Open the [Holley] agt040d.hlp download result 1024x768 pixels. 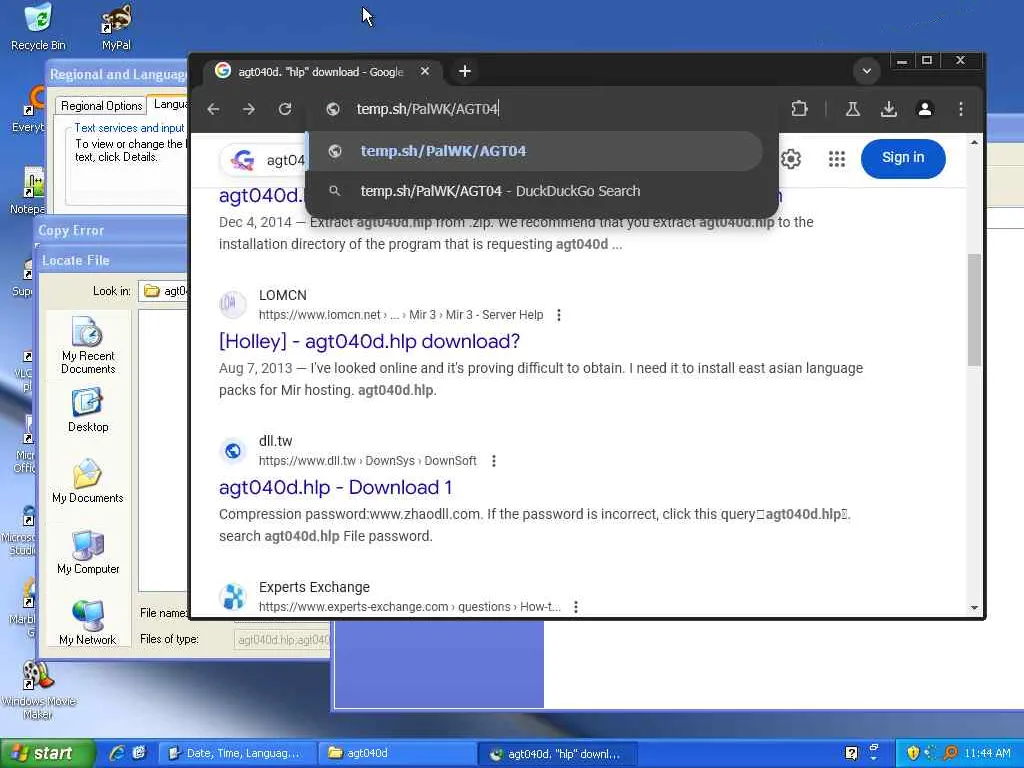369,342
